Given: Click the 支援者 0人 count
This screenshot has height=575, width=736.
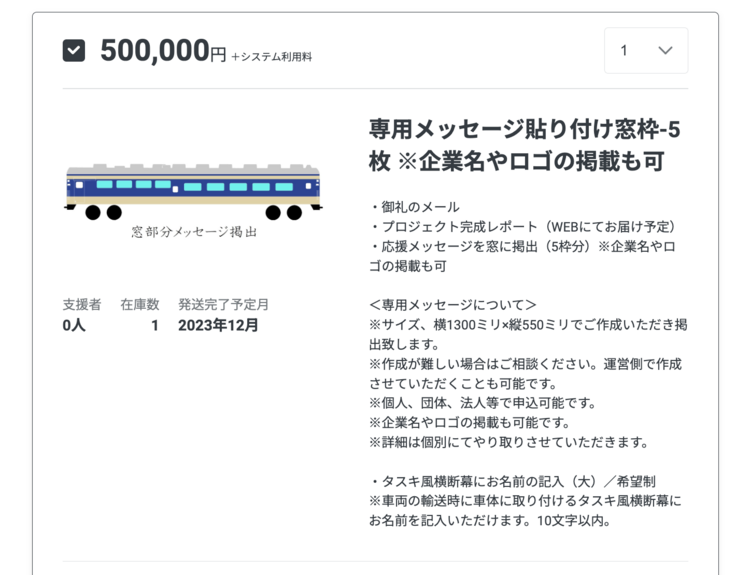Looking at the screenshot, I should coord(74,325).
